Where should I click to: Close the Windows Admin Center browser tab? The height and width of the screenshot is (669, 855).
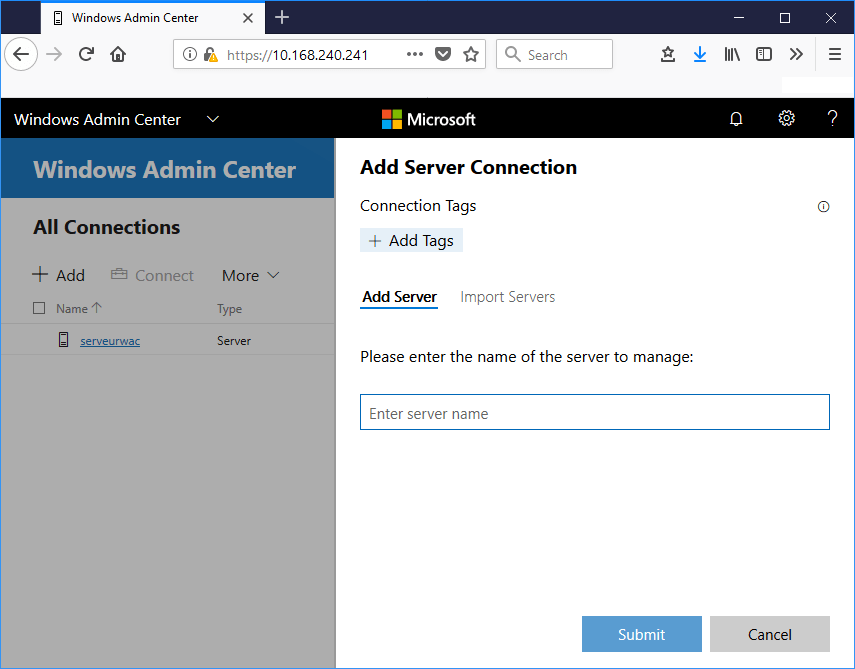(x=248, y=18)
